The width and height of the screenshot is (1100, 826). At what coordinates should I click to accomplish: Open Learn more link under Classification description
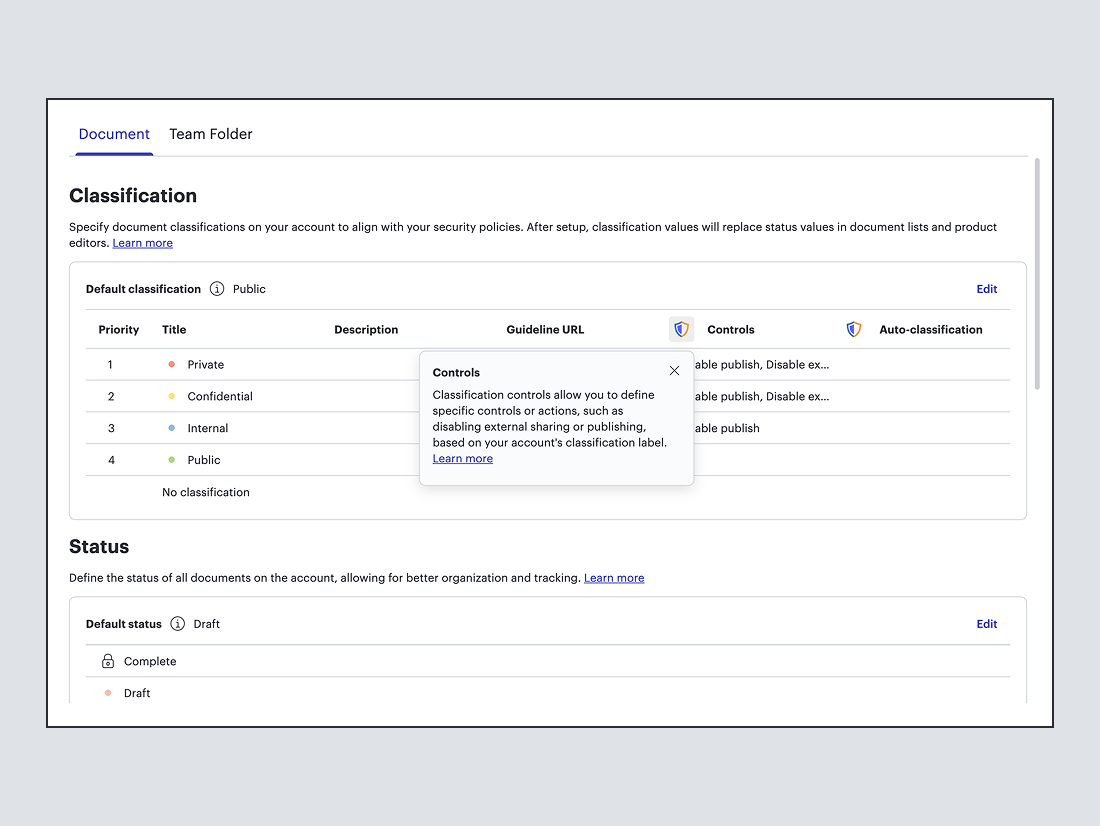coord(142,243)
